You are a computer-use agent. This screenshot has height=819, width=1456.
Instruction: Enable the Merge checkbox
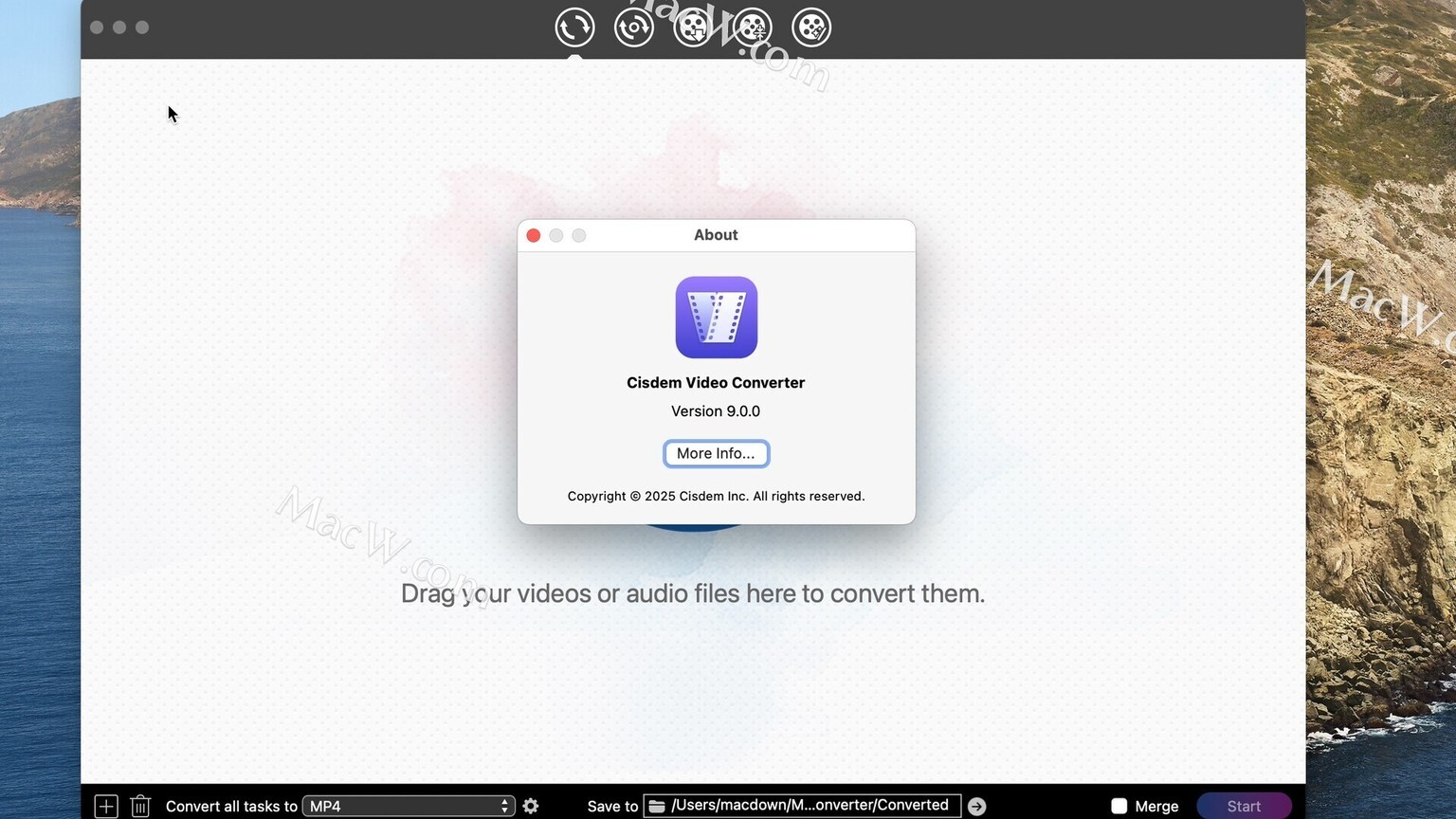pos(1119,806)
